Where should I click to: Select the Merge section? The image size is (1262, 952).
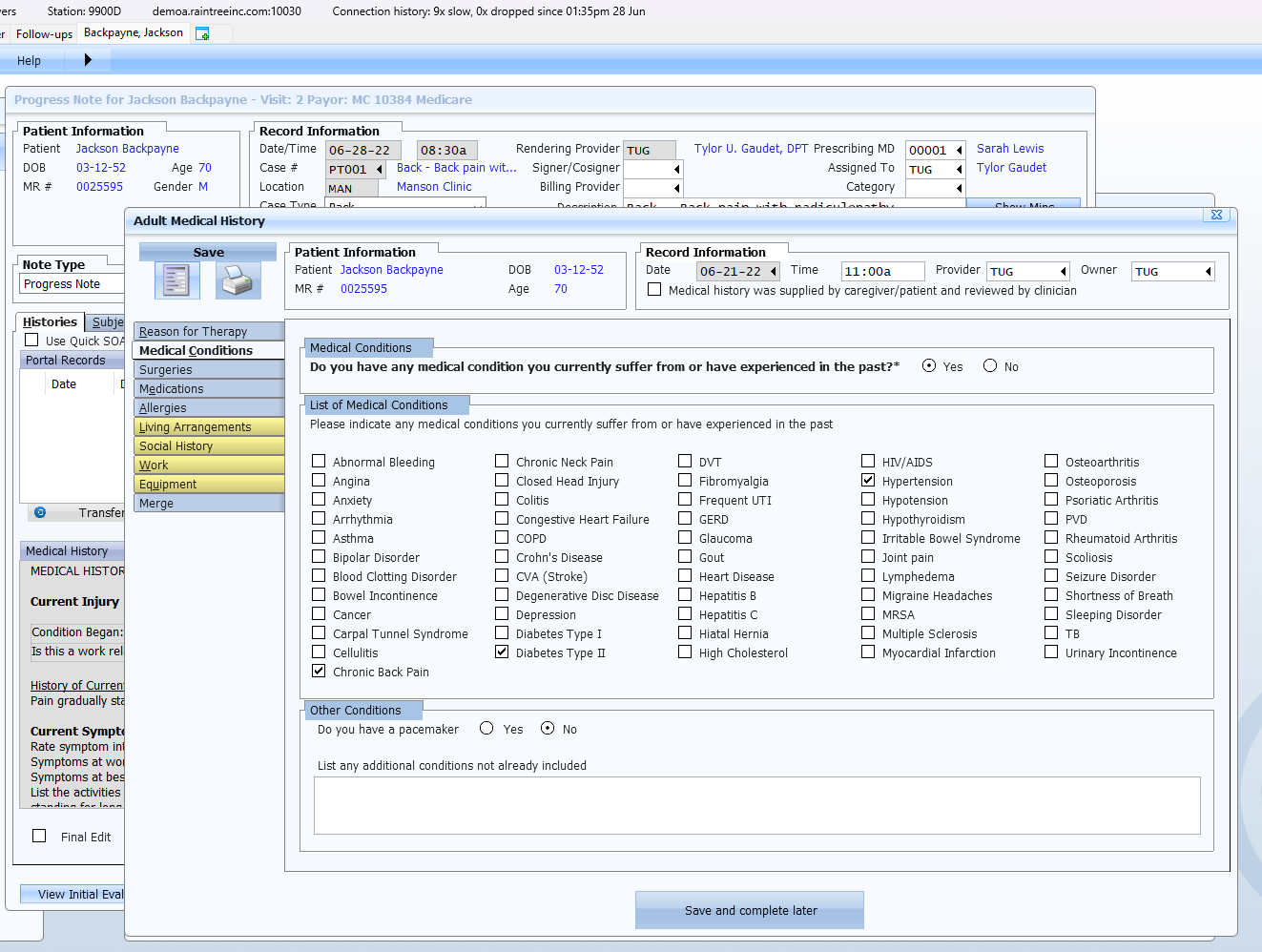(209, 503)
